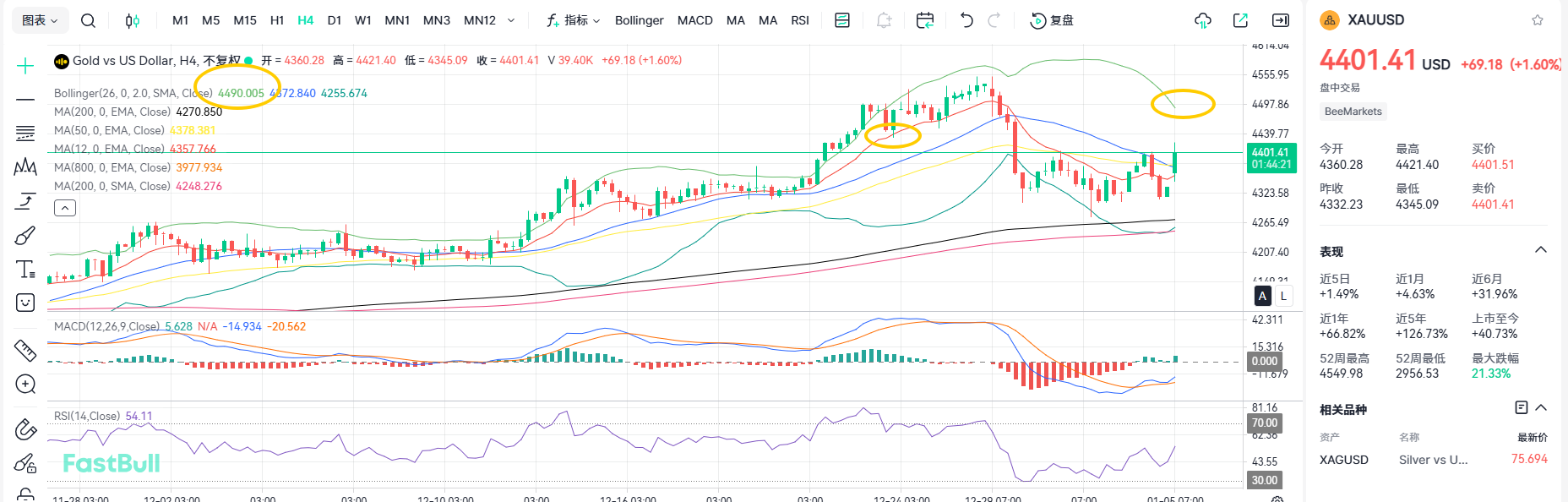Collapse the indicator legend list
The image size is (1568, 502).
(x=65, y=208)
